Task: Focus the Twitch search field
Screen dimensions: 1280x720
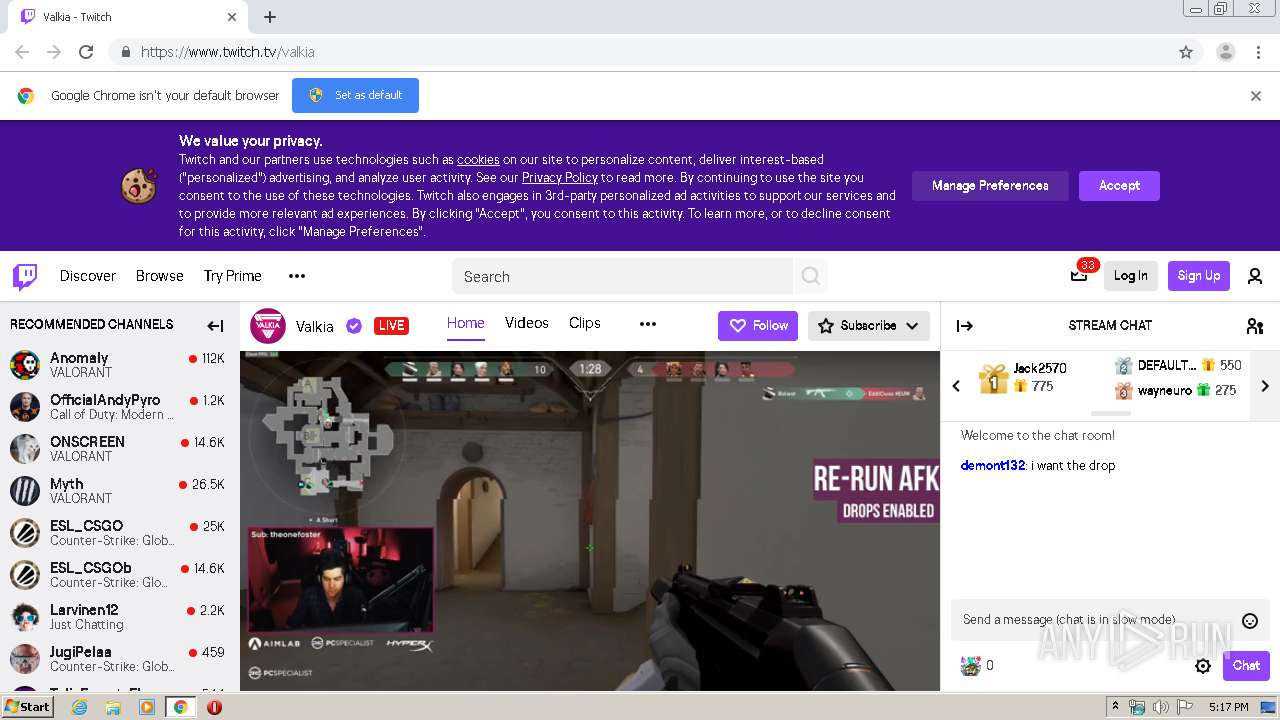Action: [622, 276]
